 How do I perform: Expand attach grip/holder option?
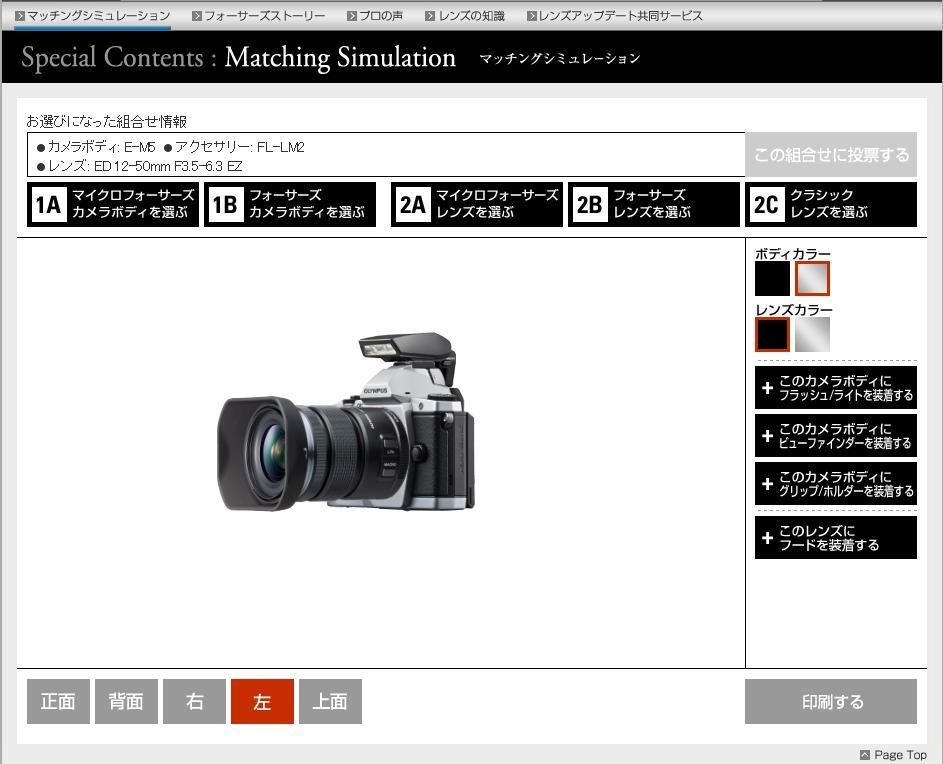835,484
